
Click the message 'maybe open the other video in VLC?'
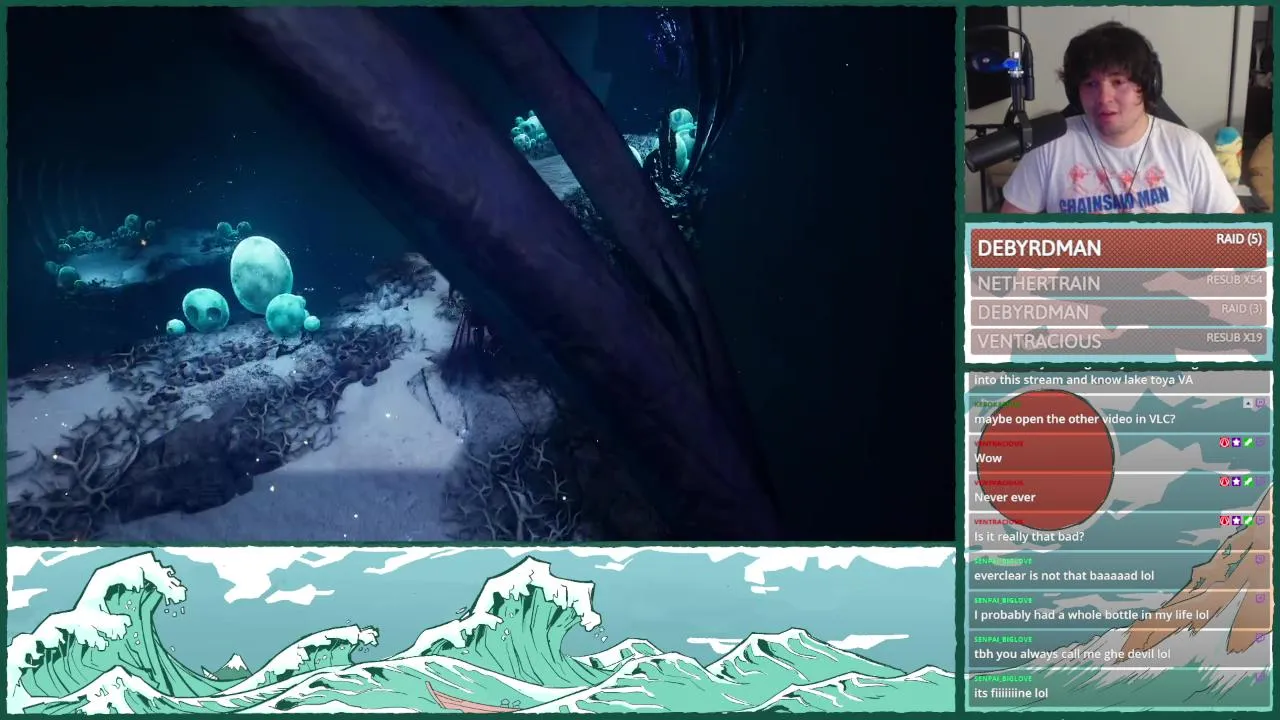click(x=1074, y=419)
